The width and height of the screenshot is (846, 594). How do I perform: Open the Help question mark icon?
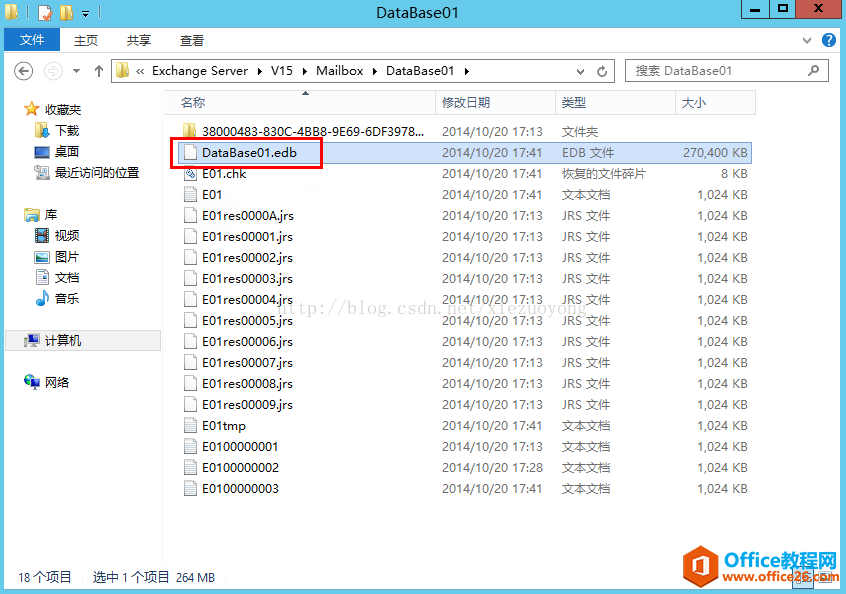[x=829, y=40]
